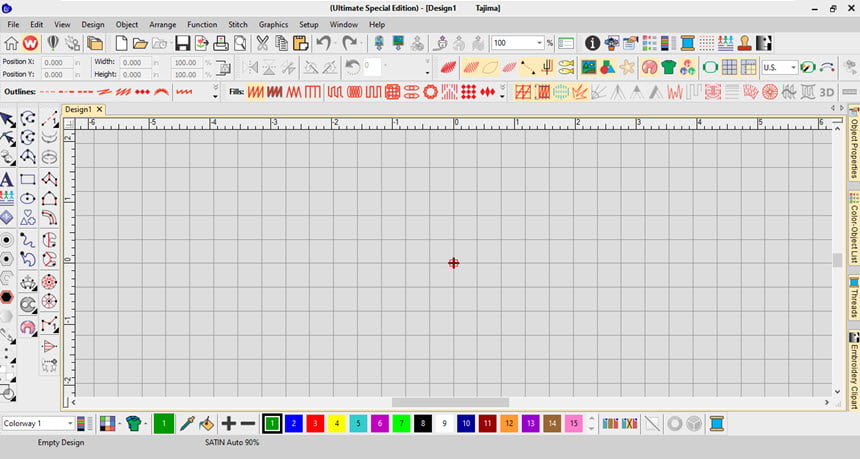
Task: Toggle the hoop display button
Action: coord(710,68)
